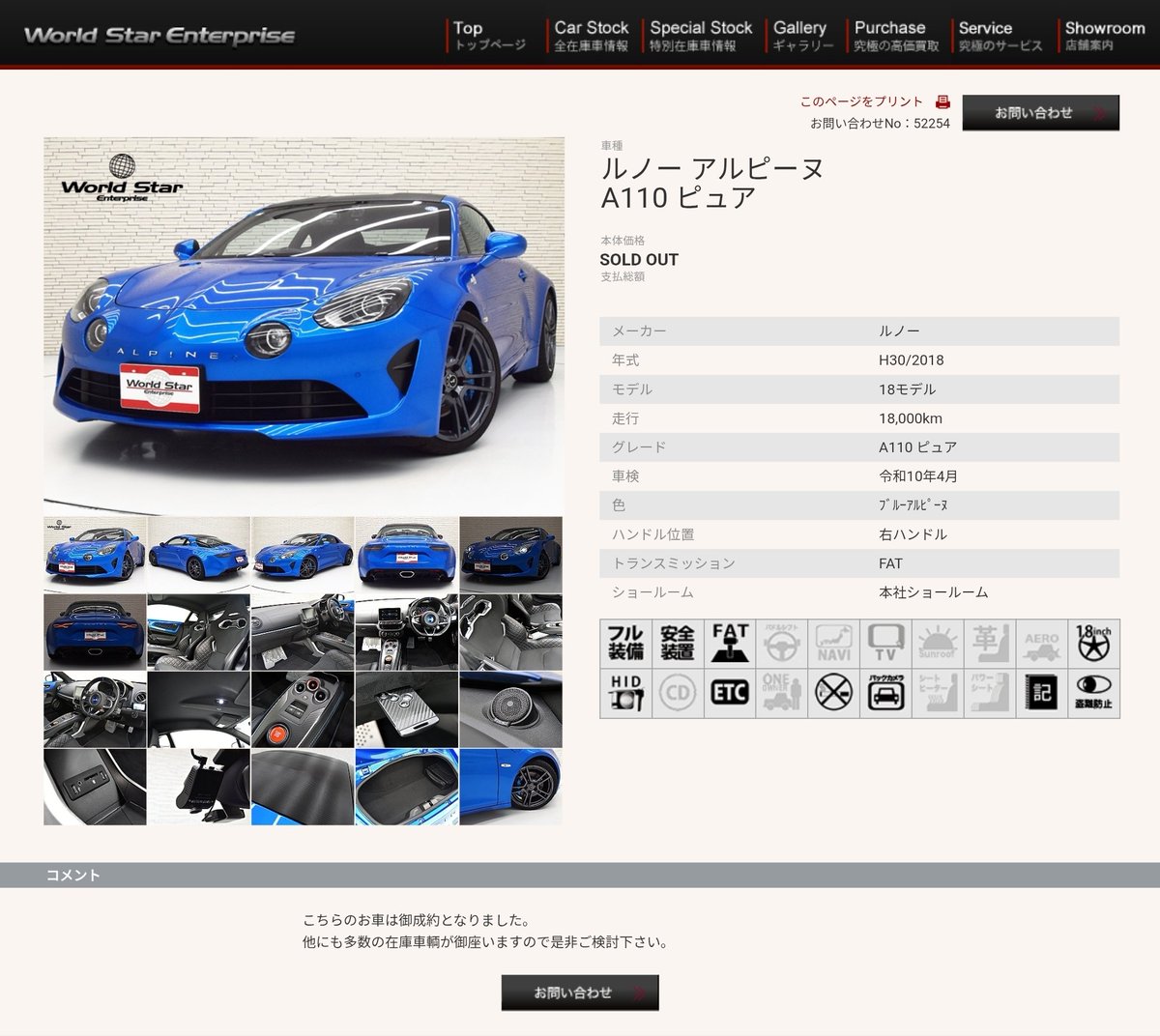Screen dimensions: 1160x1036
Task: Select the wheel close-up thumbnail
Action: pos(510,787)
